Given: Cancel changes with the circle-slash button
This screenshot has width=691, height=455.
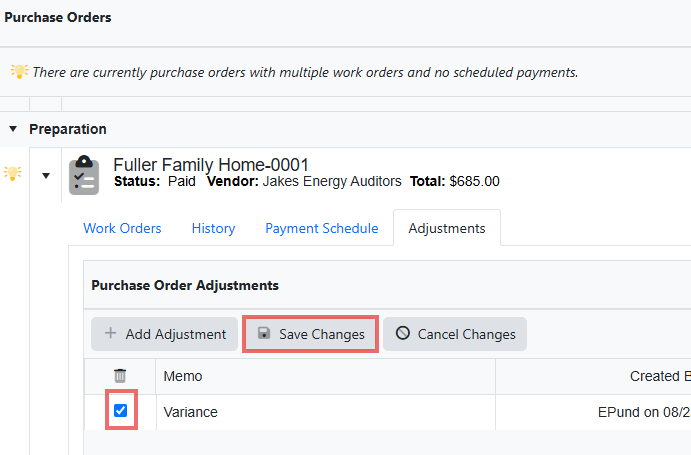Looking at the screenshot, I should [x=455, y=334].
